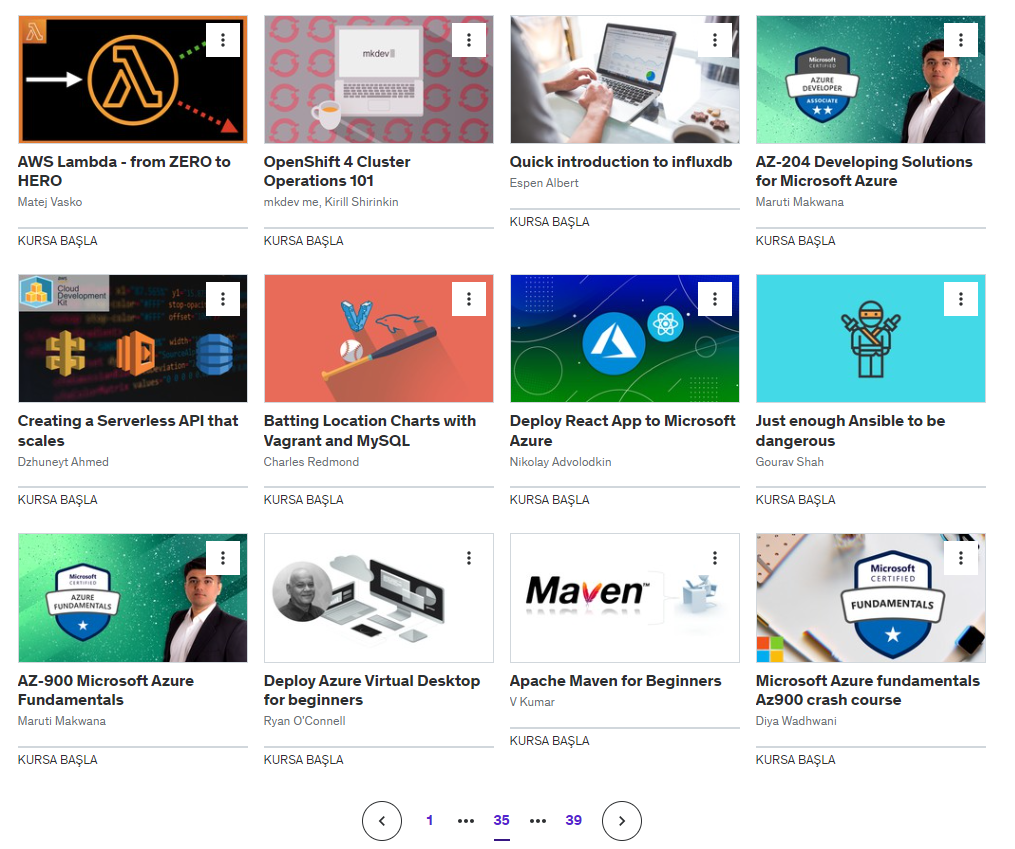The height and width of the screenshot is (849, 1015).
Task: Jump to page 1
Action: coord(429,821)
